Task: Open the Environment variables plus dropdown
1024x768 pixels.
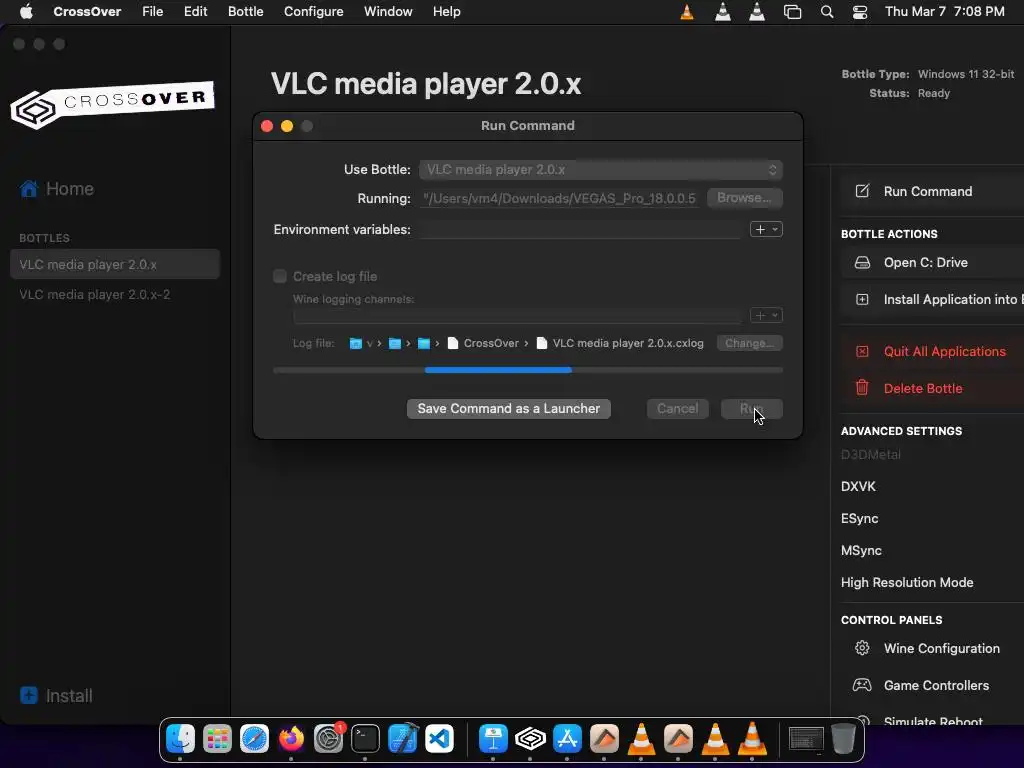Action: (x=766, y=229)
